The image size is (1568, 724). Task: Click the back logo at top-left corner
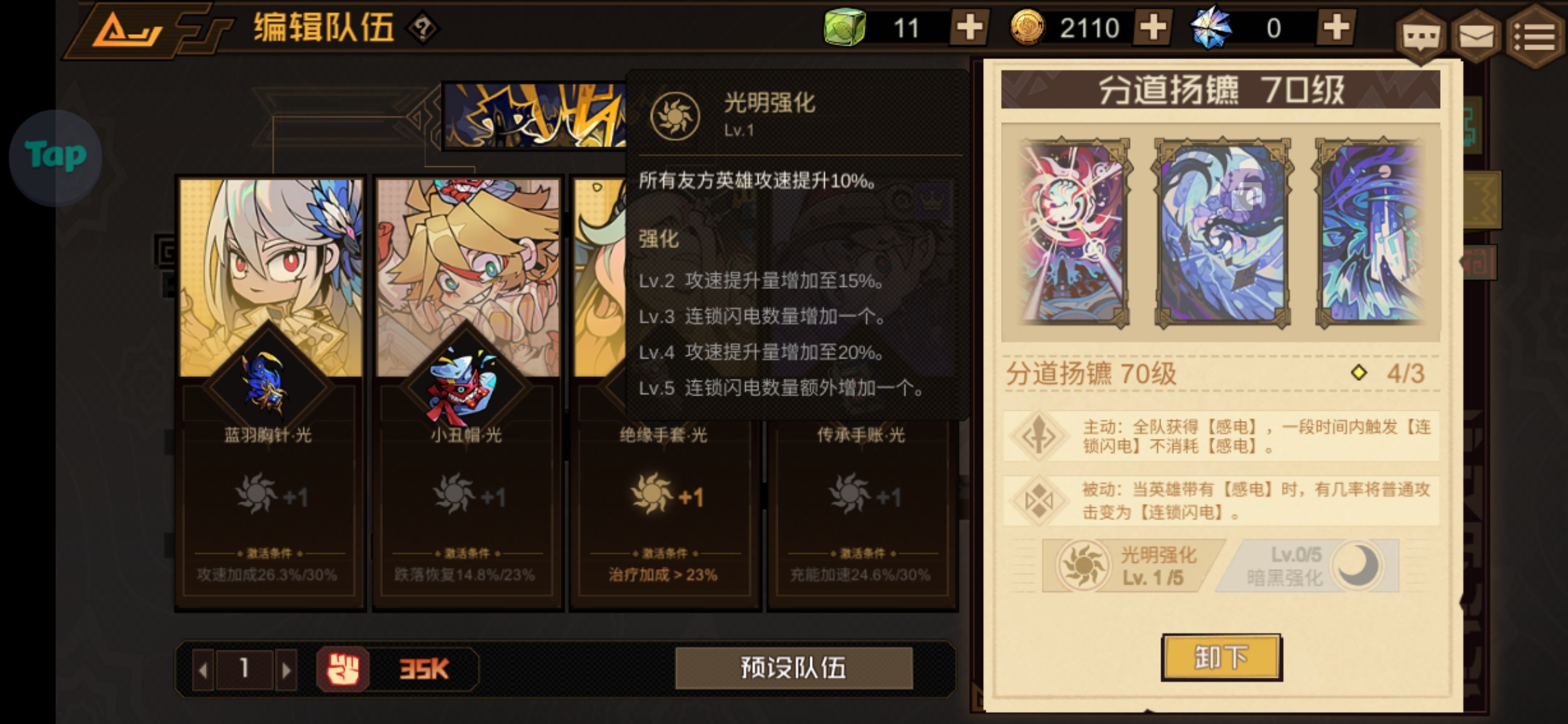pos(127,30)
